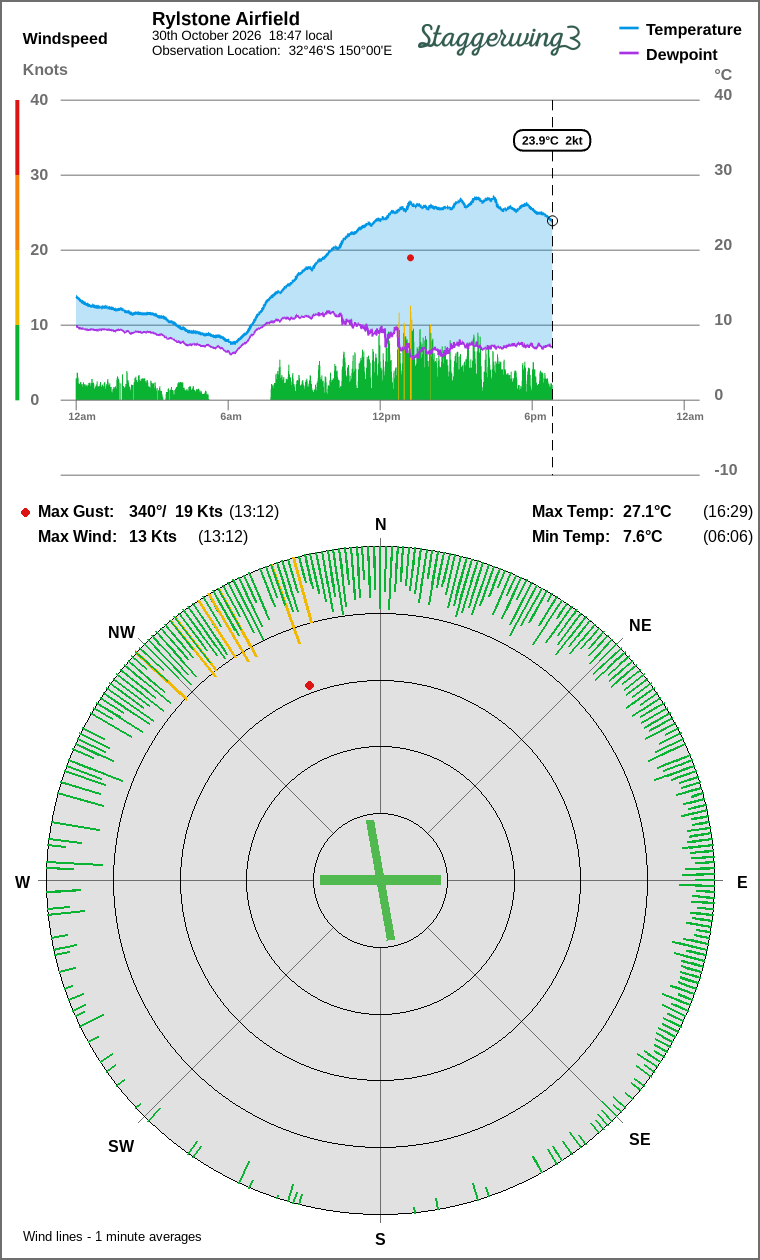Screen dimensions: 760x1260
Task: Click the right 12am axis label
Action: coord(690,416)
